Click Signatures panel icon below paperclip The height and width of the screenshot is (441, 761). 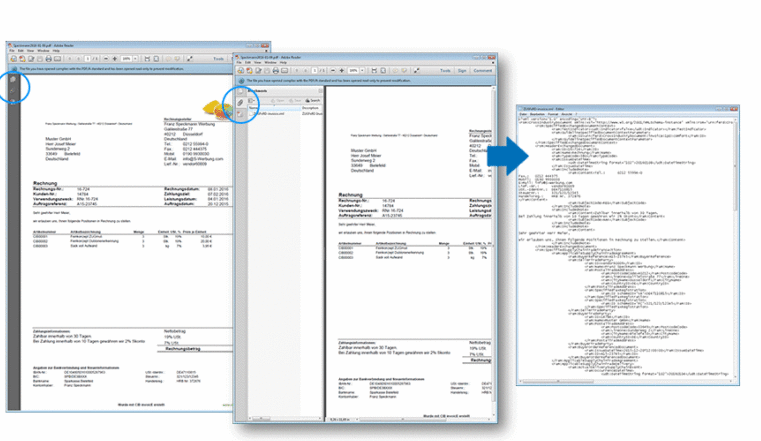pyautogui.click(x=240, y=114)
